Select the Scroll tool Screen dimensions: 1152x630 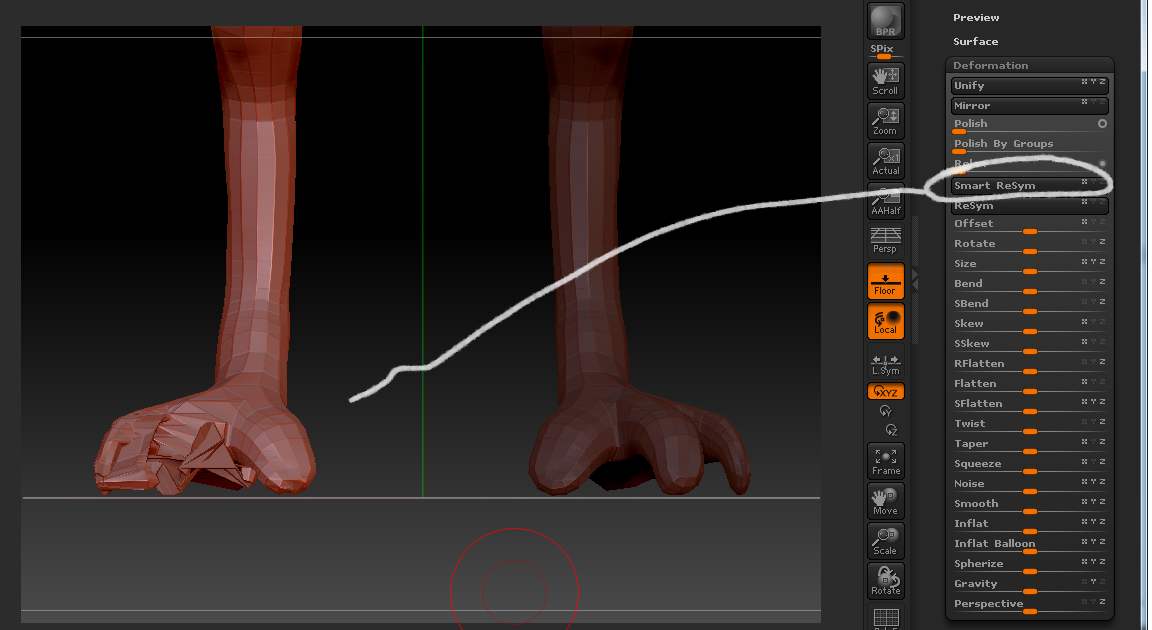pyautogui.click(x=884, y=80)
